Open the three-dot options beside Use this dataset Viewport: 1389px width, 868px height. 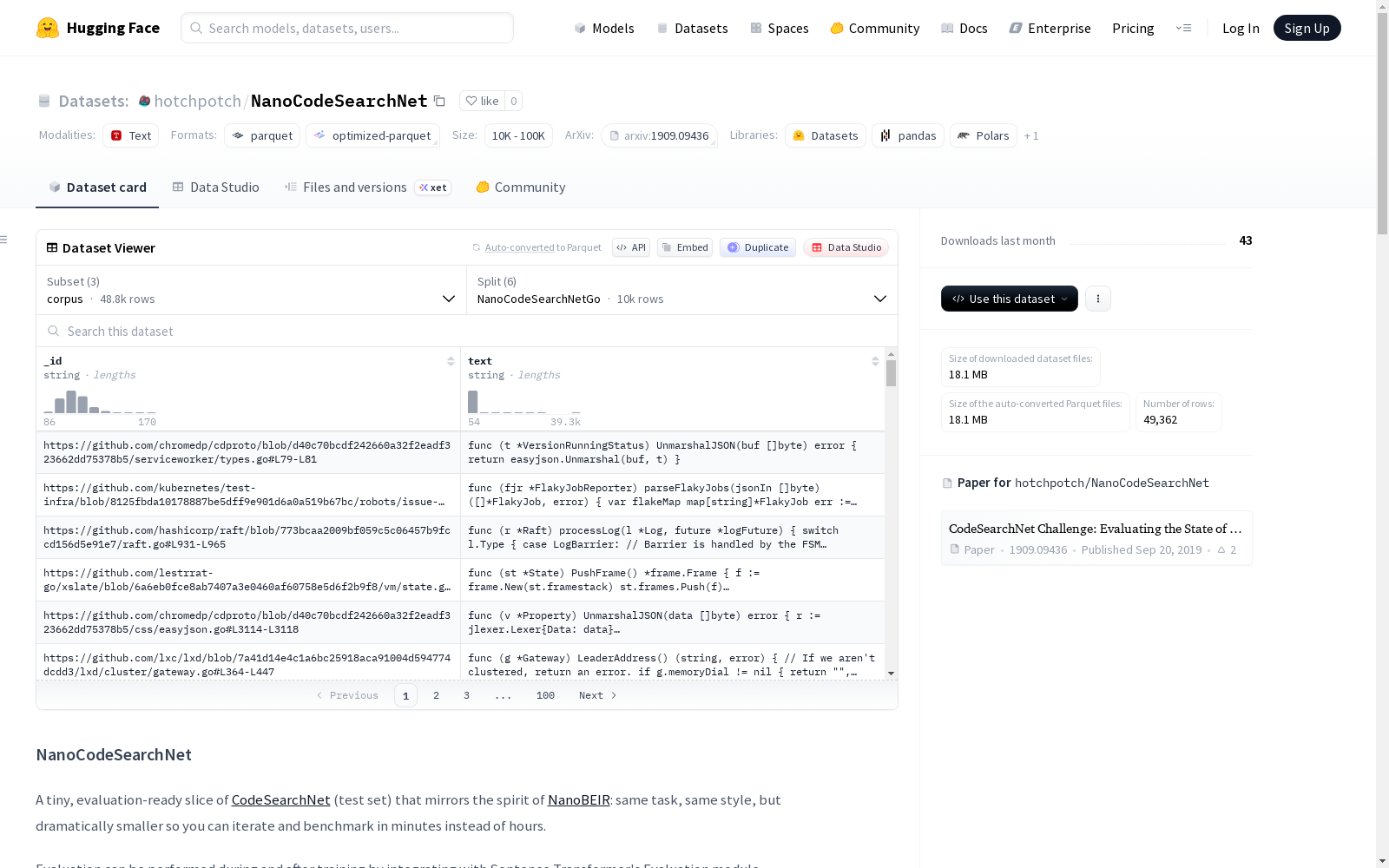(x=1098, y=299)
